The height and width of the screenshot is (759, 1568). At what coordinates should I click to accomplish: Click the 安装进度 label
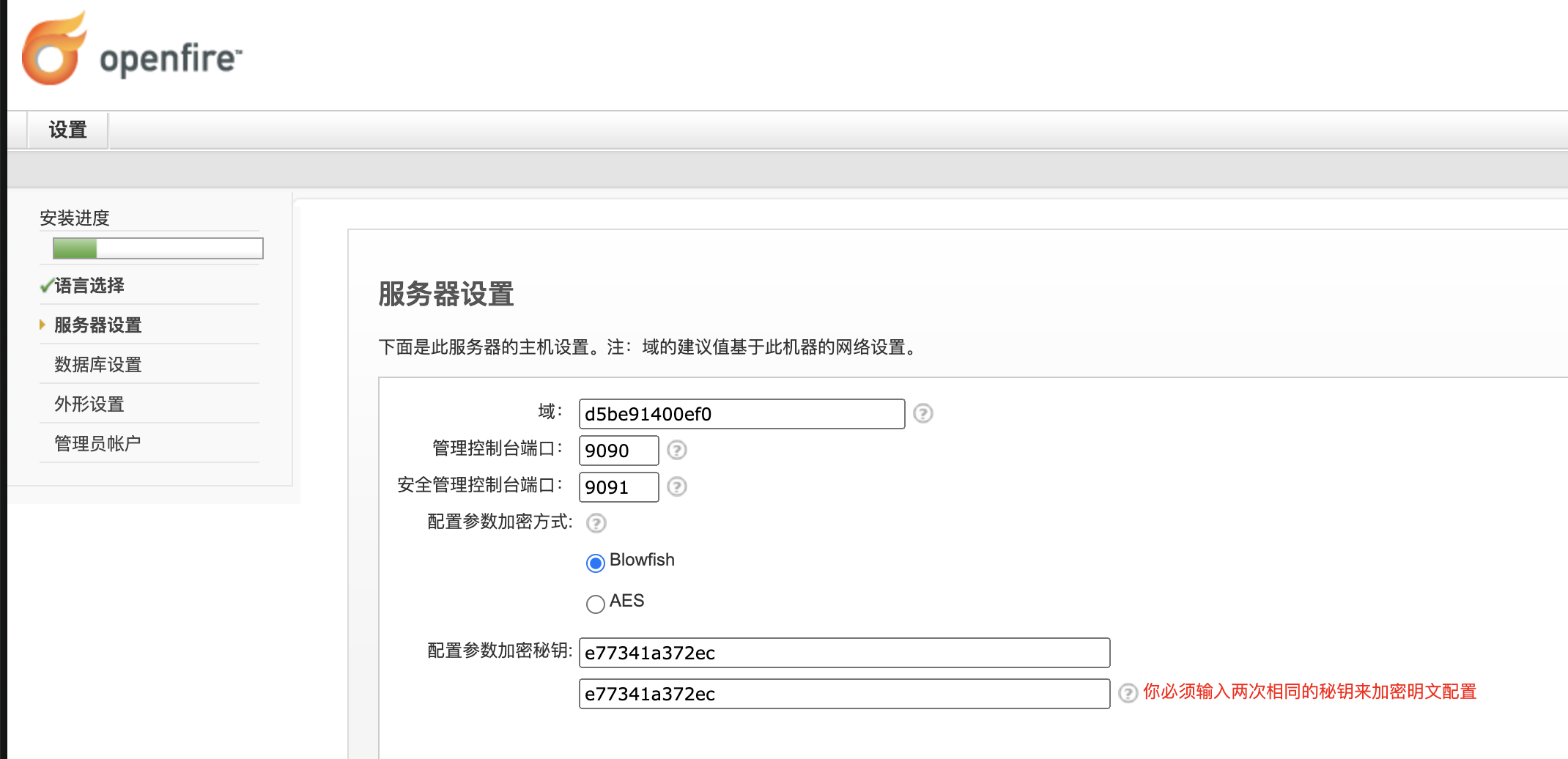coord(75,218)
